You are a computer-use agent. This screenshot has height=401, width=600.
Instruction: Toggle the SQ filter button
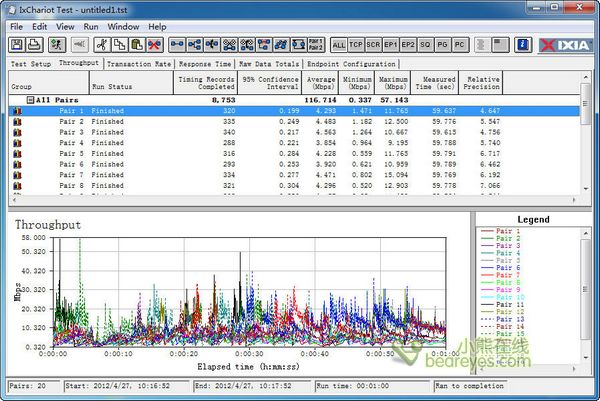(425, 45)
